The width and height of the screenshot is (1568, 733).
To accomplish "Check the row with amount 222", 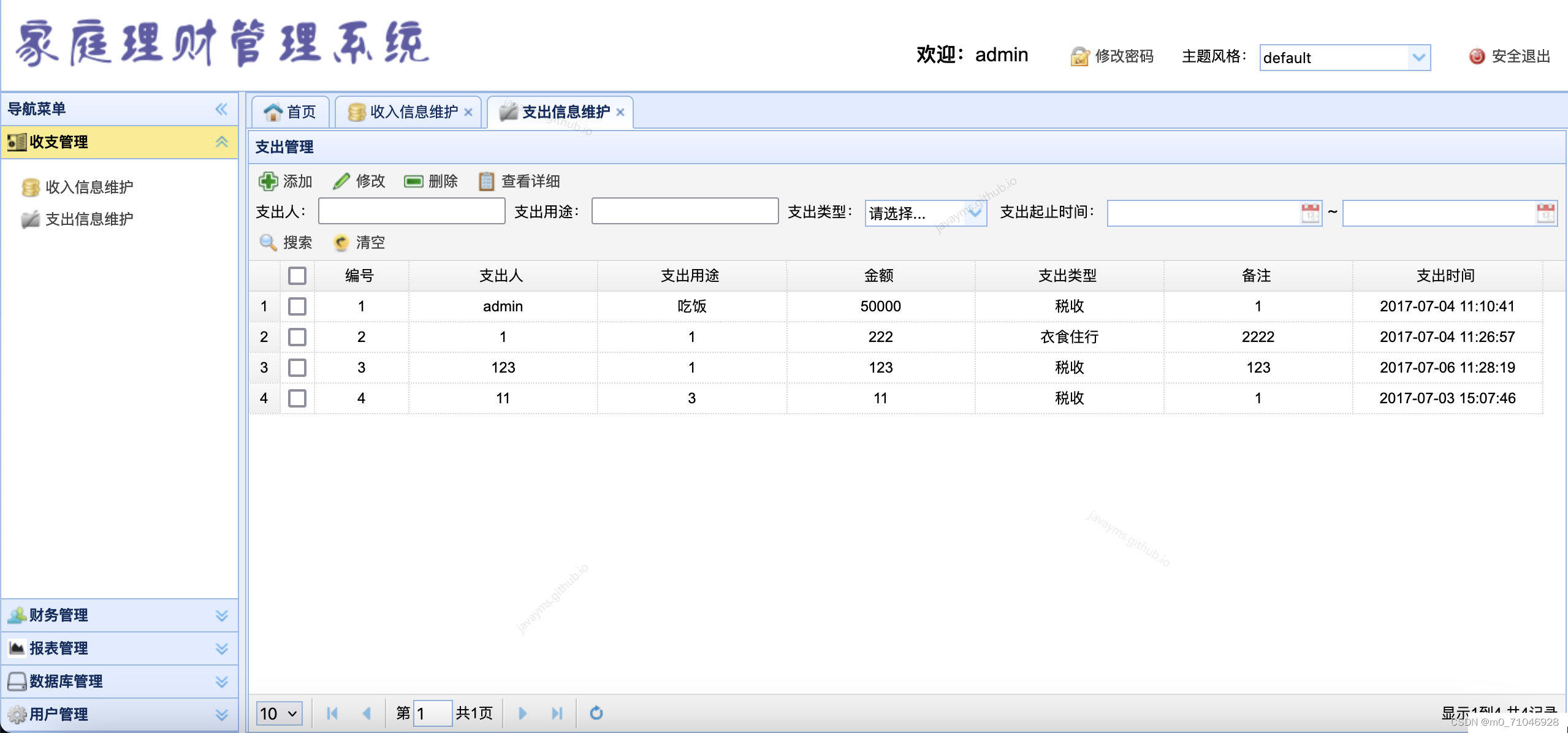I will click(297, 337).
